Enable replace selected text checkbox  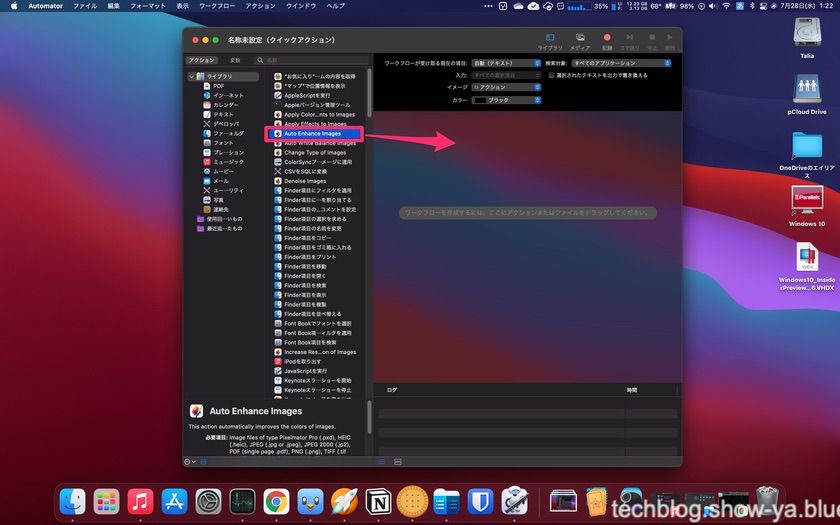click(552, 75)
